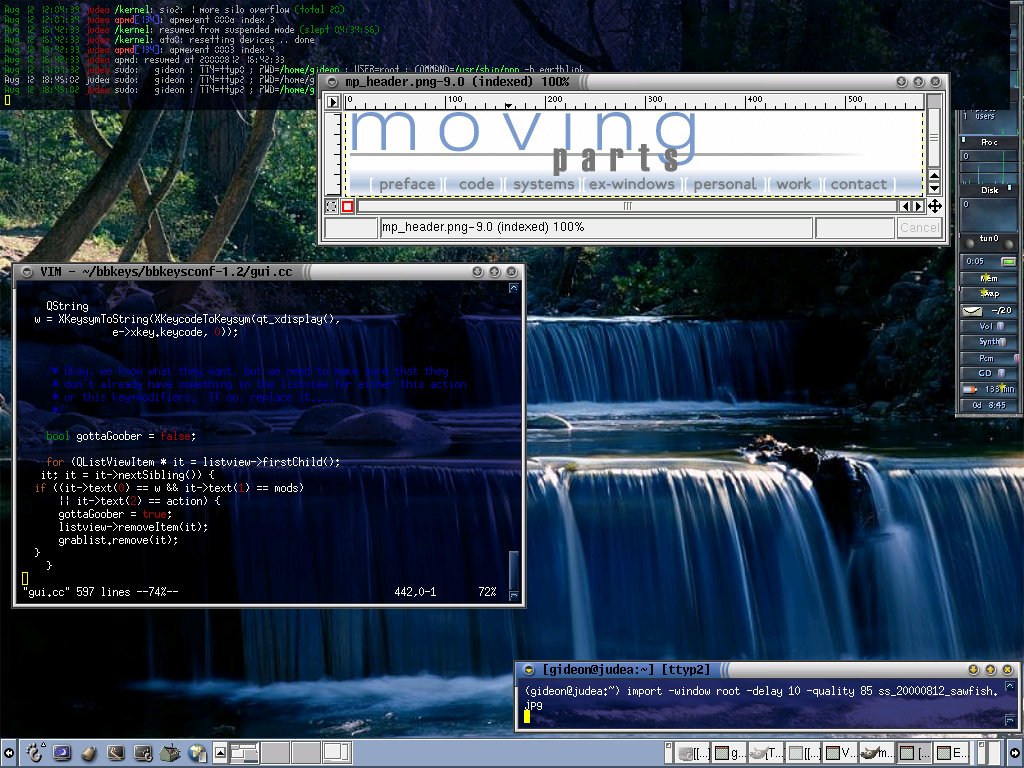Hide the panel with right arrow button
The width and height of the screenshot is (1024, 768).
click(x=1016, y=753)
